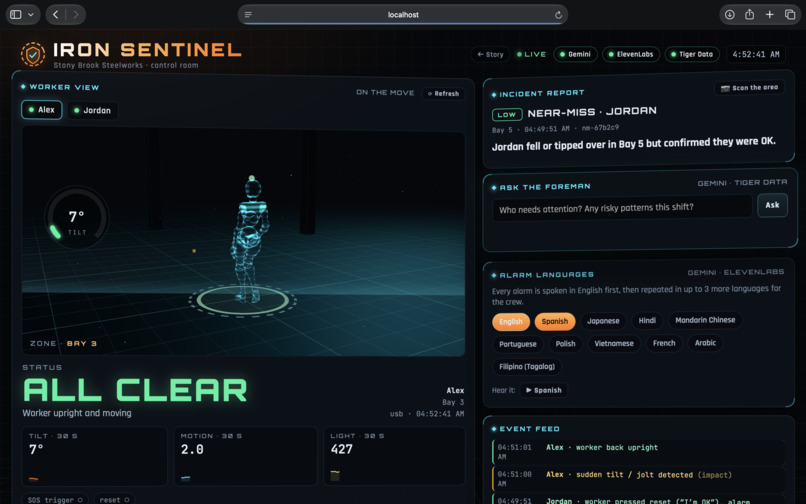The height and width of the screenshot is (504, 806).
Task: Open the TILT 30 S metric card
Action: click(x=95, y=456)
